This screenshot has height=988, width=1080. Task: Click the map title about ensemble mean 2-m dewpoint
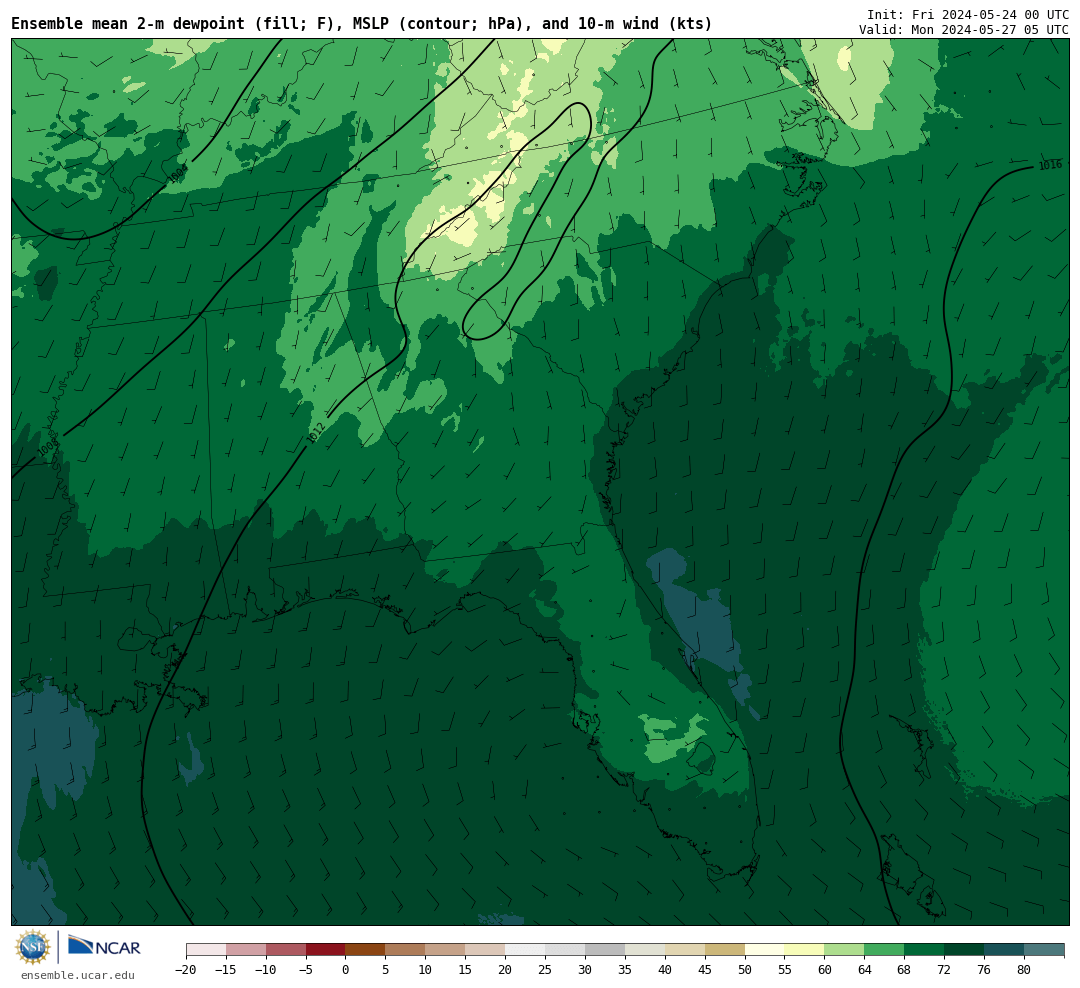(x=362, y=24)
